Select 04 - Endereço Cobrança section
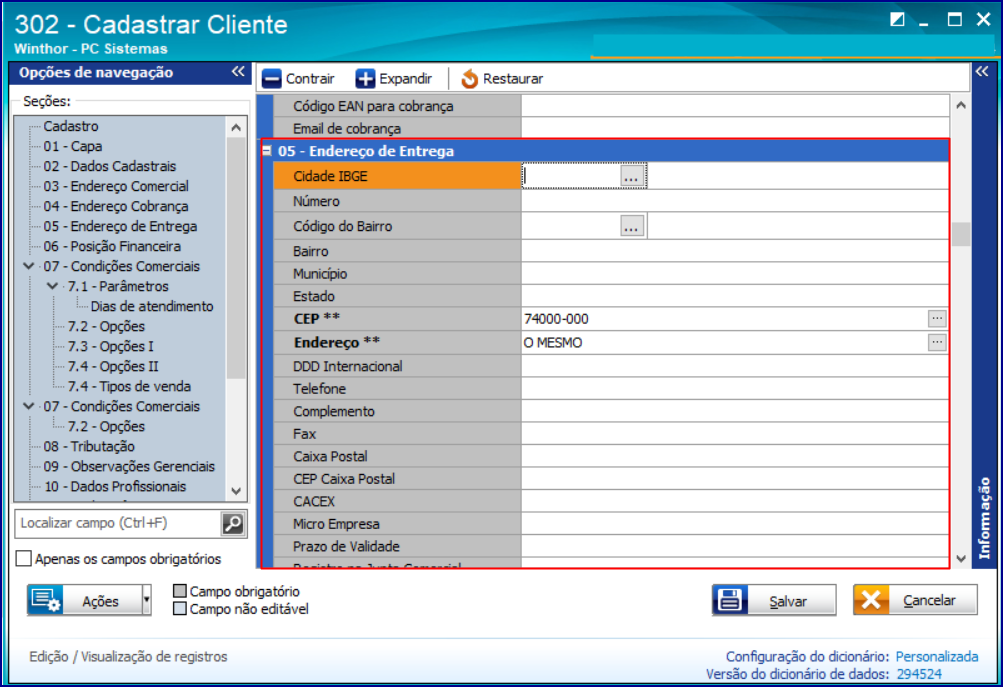 [x=116, y=206]
